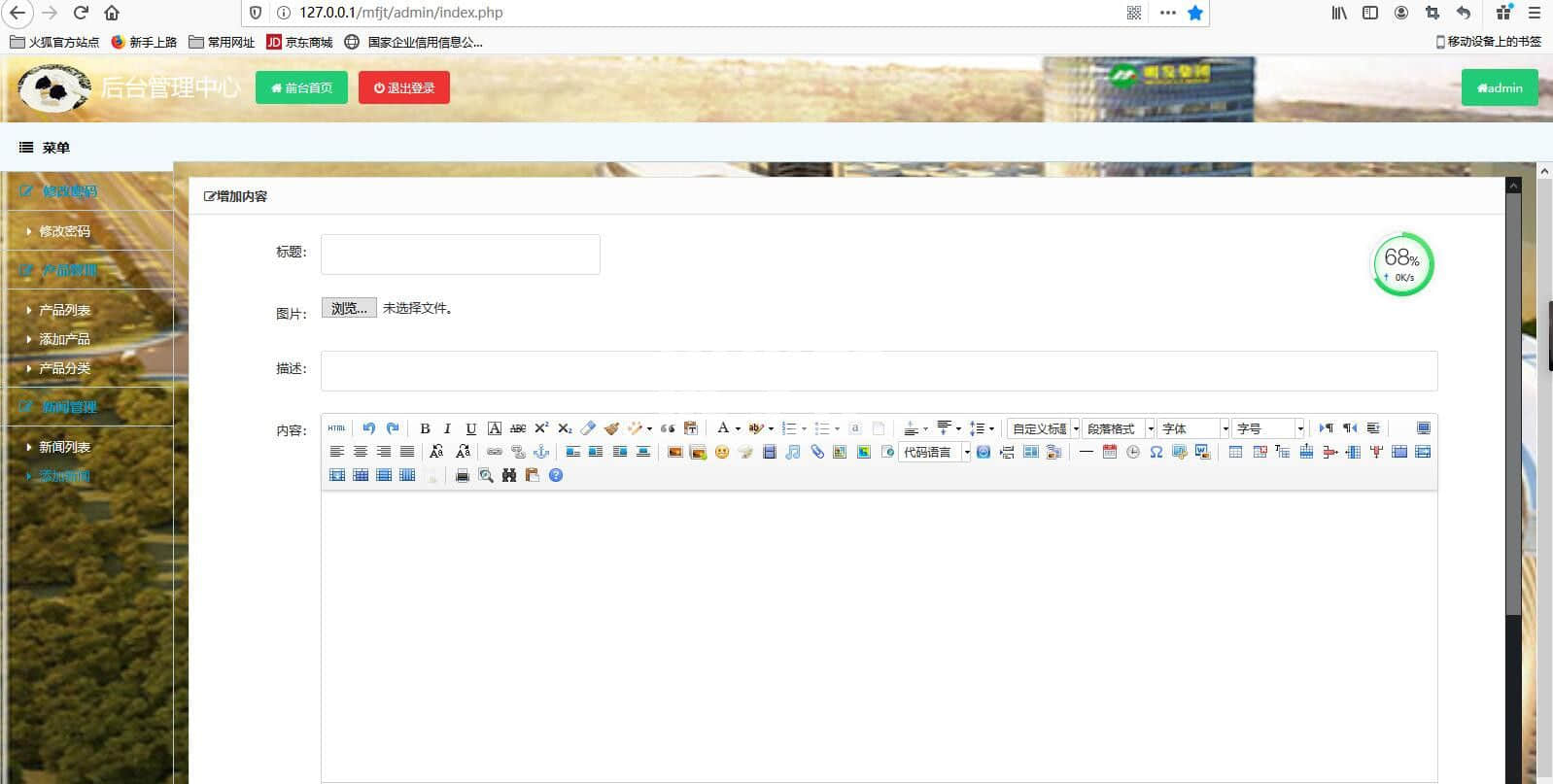Toggle bold formatting in the editor
The width and height of the screenshot is (1553, 784).
tap(425, 428)
